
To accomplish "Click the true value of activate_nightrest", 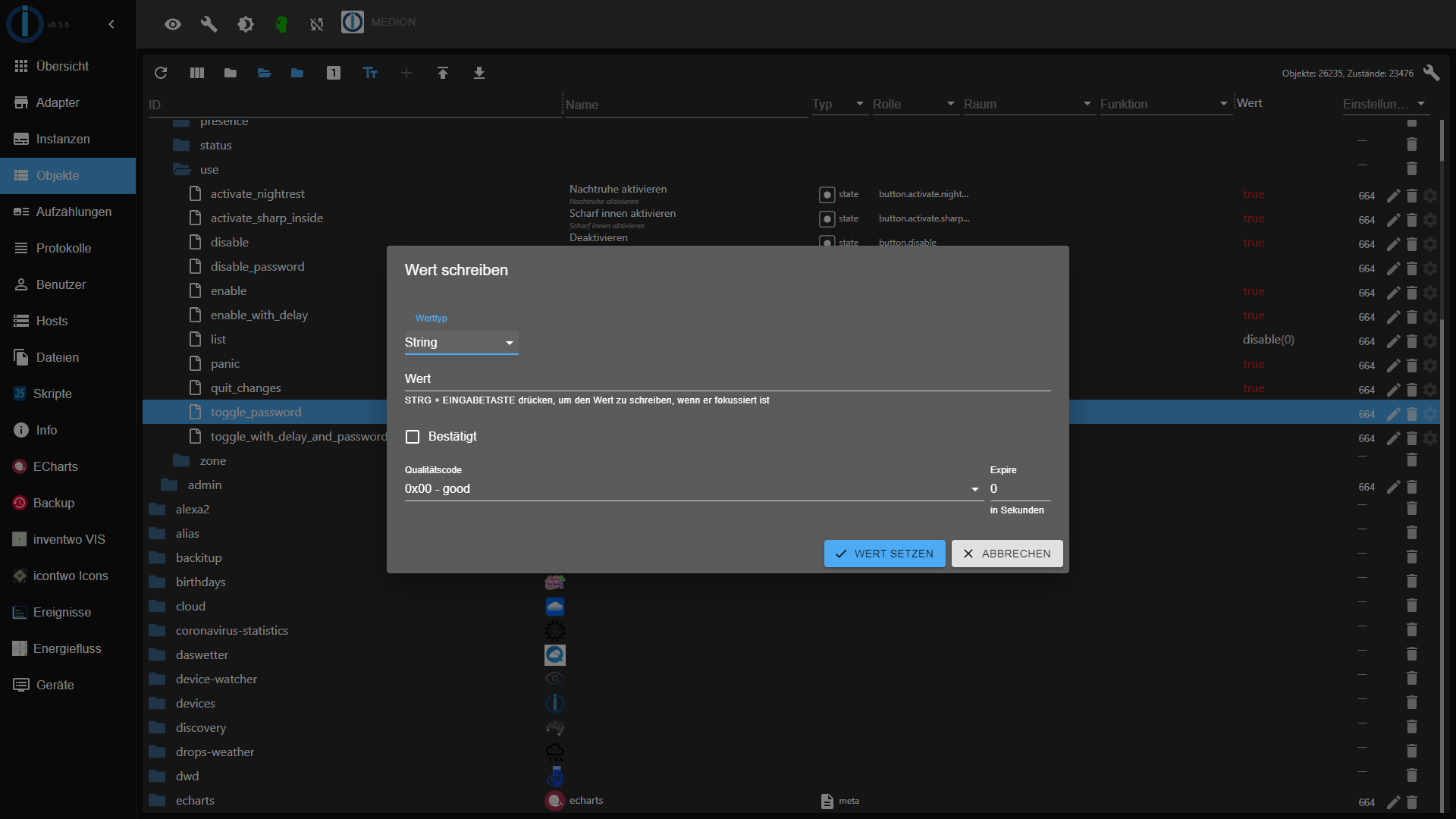I will click(1254, 194).
